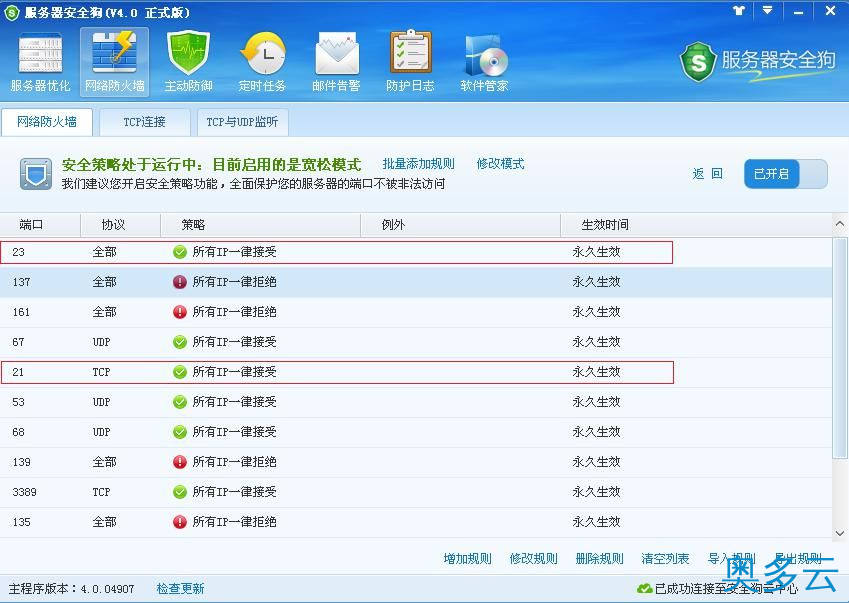Click the 检查更新 check update link
This screenshot has height=603, width=849.
pos(180,588)
